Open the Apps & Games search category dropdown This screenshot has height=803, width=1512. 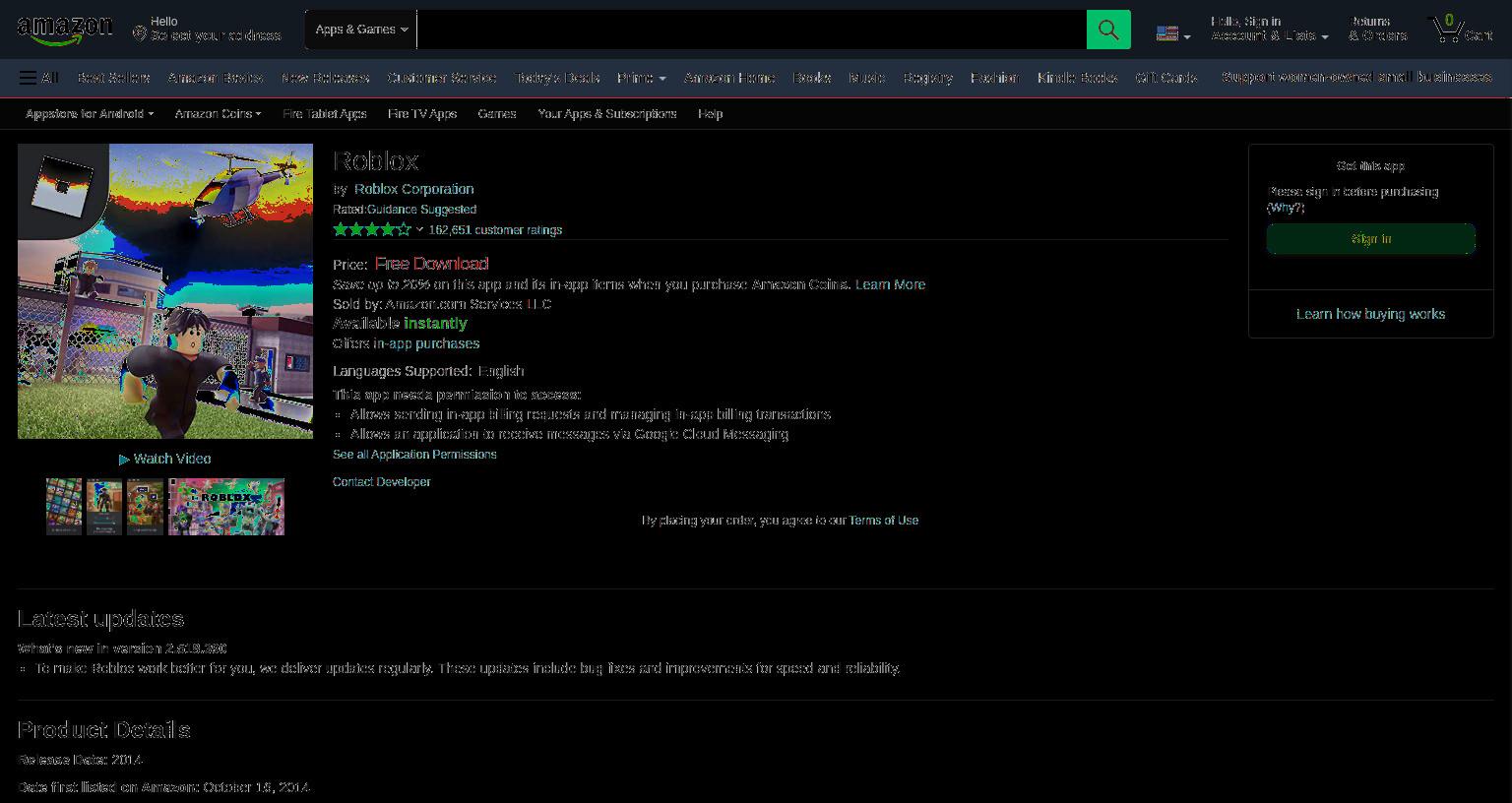[x=361, y=30]
